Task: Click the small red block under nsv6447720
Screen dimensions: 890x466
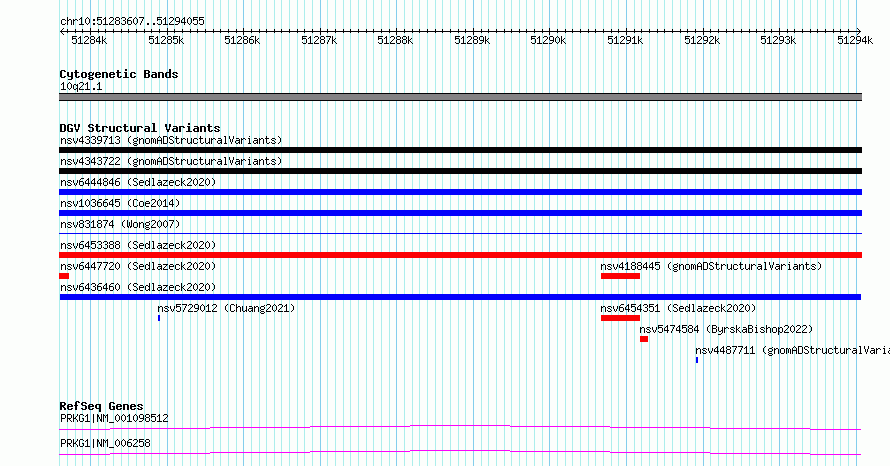Action: (64, 276)
